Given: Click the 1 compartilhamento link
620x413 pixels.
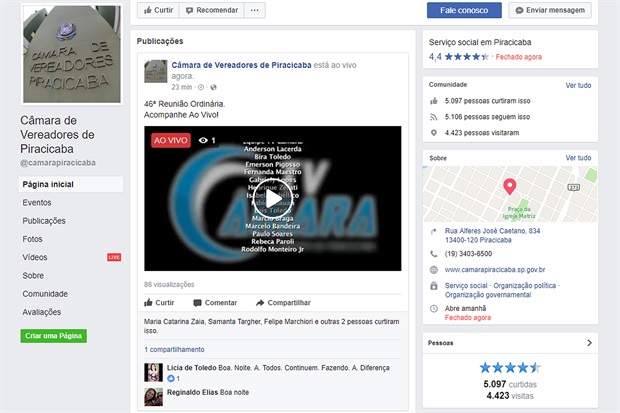Looking at the screenshot, I should click(x=174, y=349).
